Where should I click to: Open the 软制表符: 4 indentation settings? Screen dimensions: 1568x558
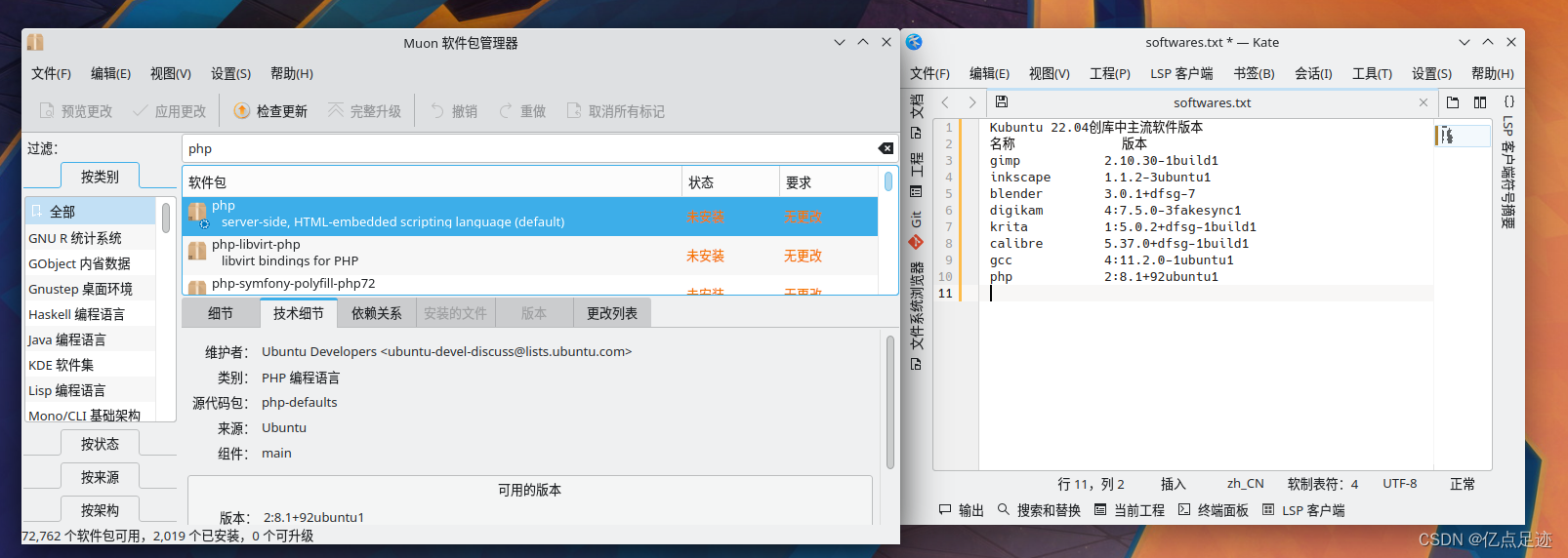click(x=1322, y=484)
